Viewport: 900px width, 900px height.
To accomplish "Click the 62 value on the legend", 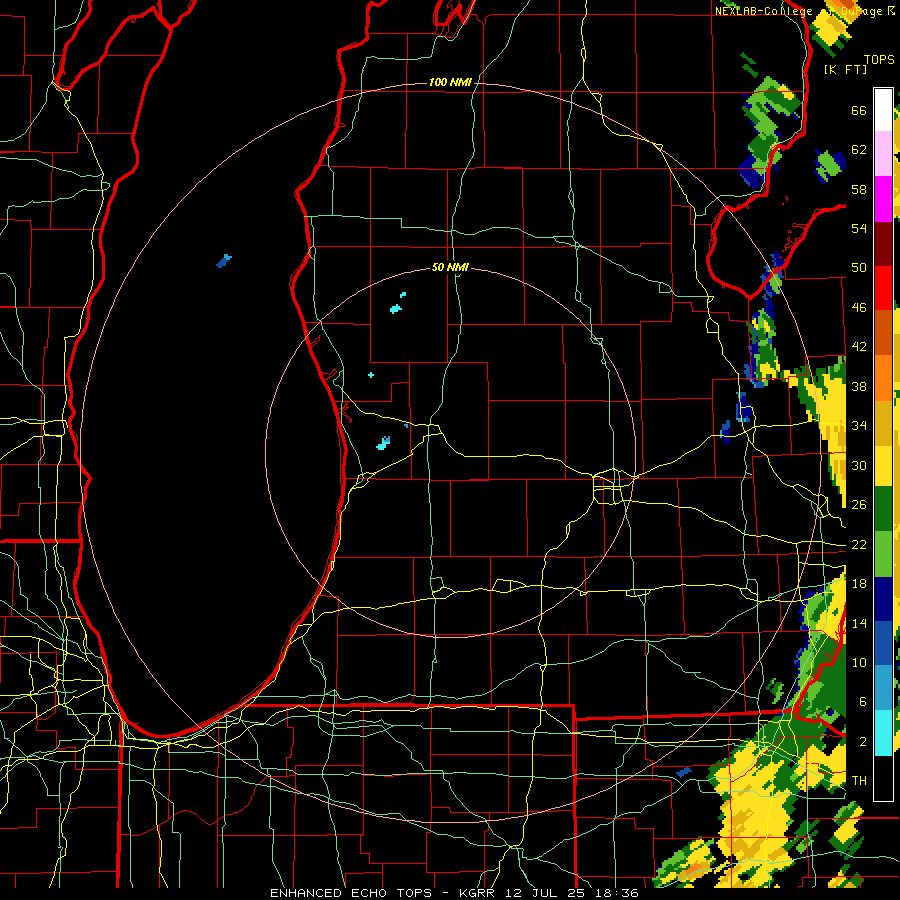I will [859, 150].
